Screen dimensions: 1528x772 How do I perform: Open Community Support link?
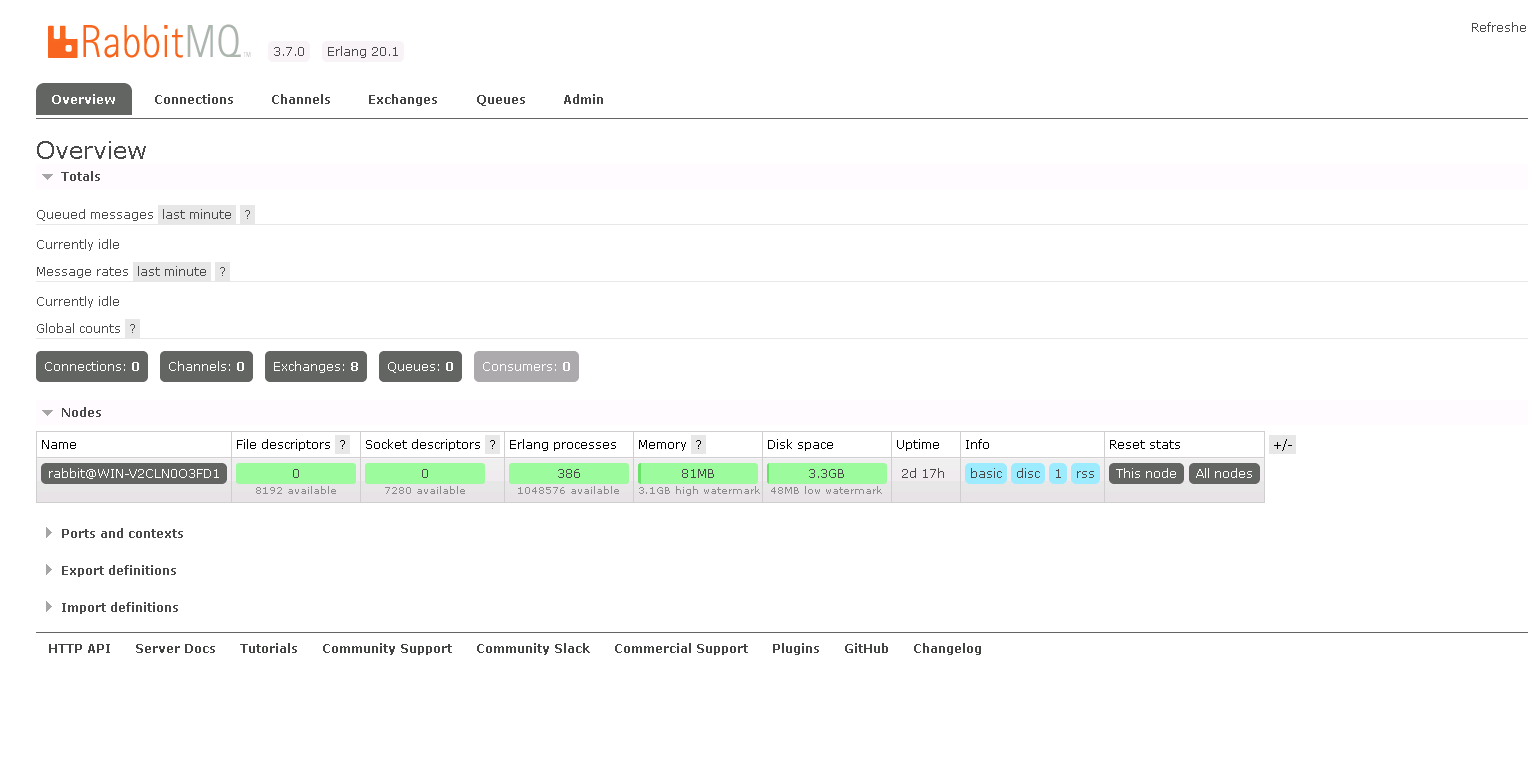[387, 649]
